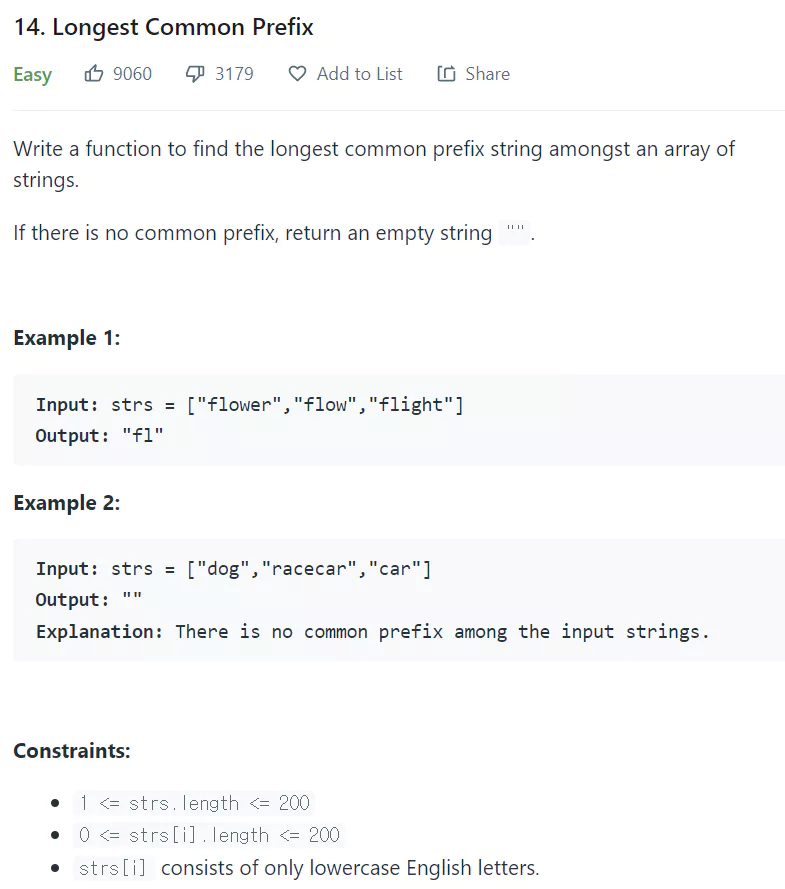Screen dimensions: 785x889
Task: Open the Share option for this problem
Action: click(x=473, y=74)
